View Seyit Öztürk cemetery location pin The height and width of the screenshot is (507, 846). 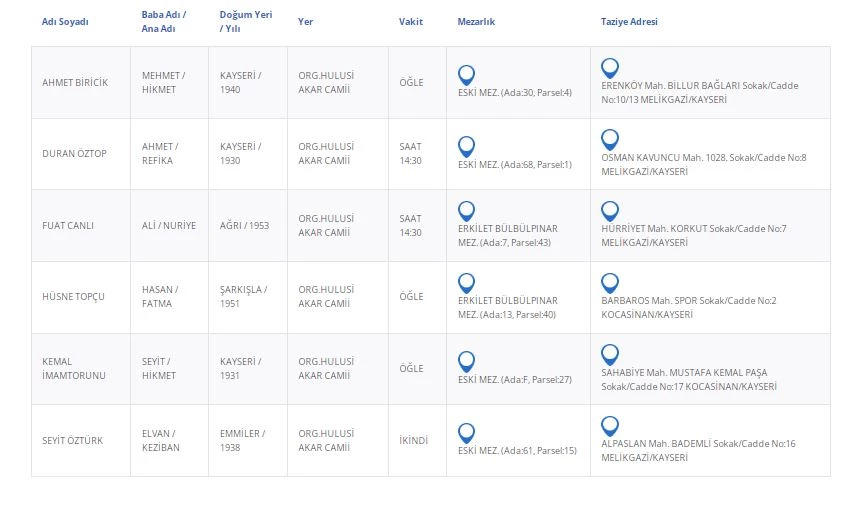click(x=466, y=433)
